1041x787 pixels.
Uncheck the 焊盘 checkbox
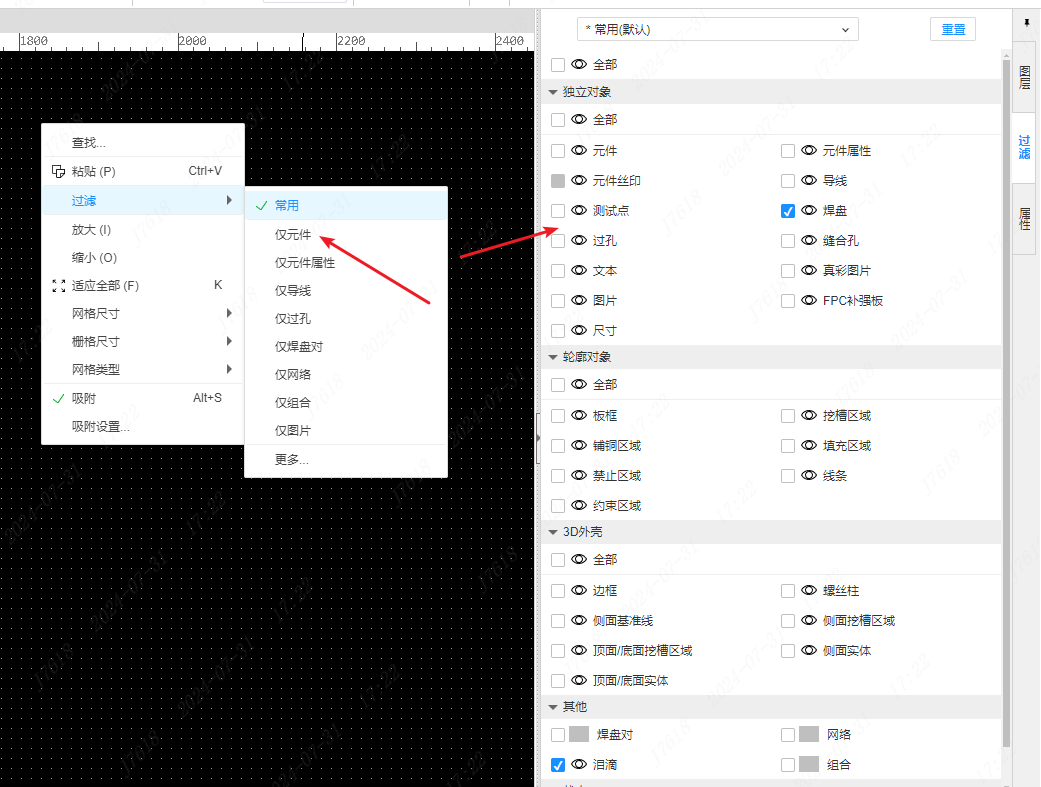(788, 210)
